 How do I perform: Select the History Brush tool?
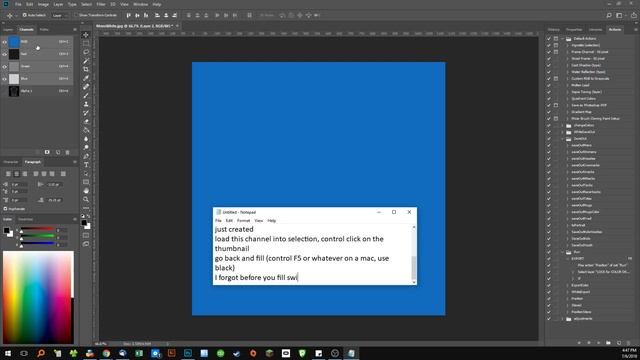point(86,113)
